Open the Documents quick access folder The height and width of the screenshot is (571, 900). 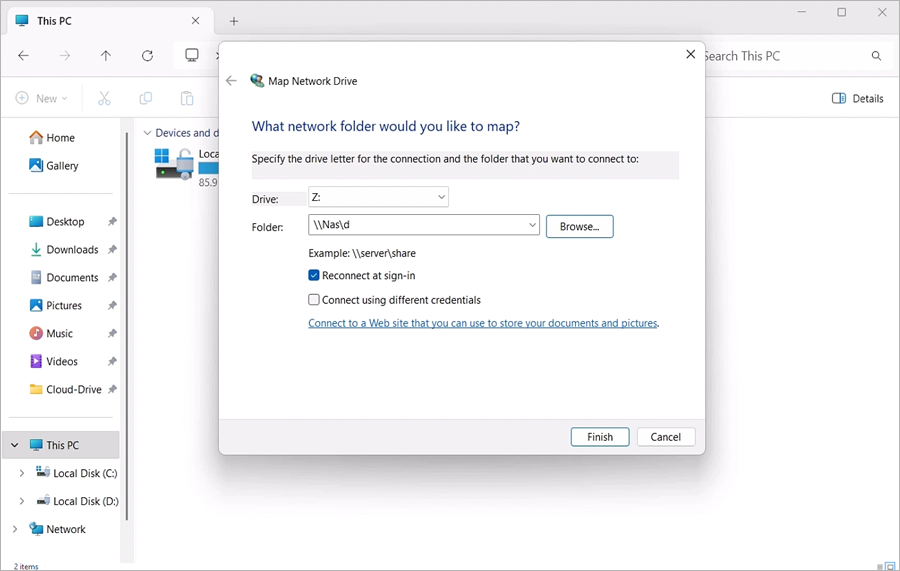pos(64,278)
